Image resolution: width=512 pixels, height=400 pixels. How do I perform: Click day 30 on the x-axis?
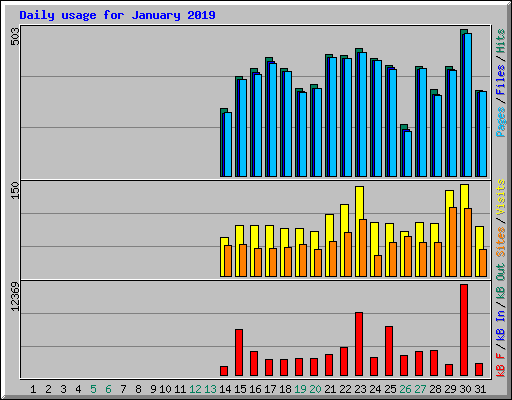point(465,389)
